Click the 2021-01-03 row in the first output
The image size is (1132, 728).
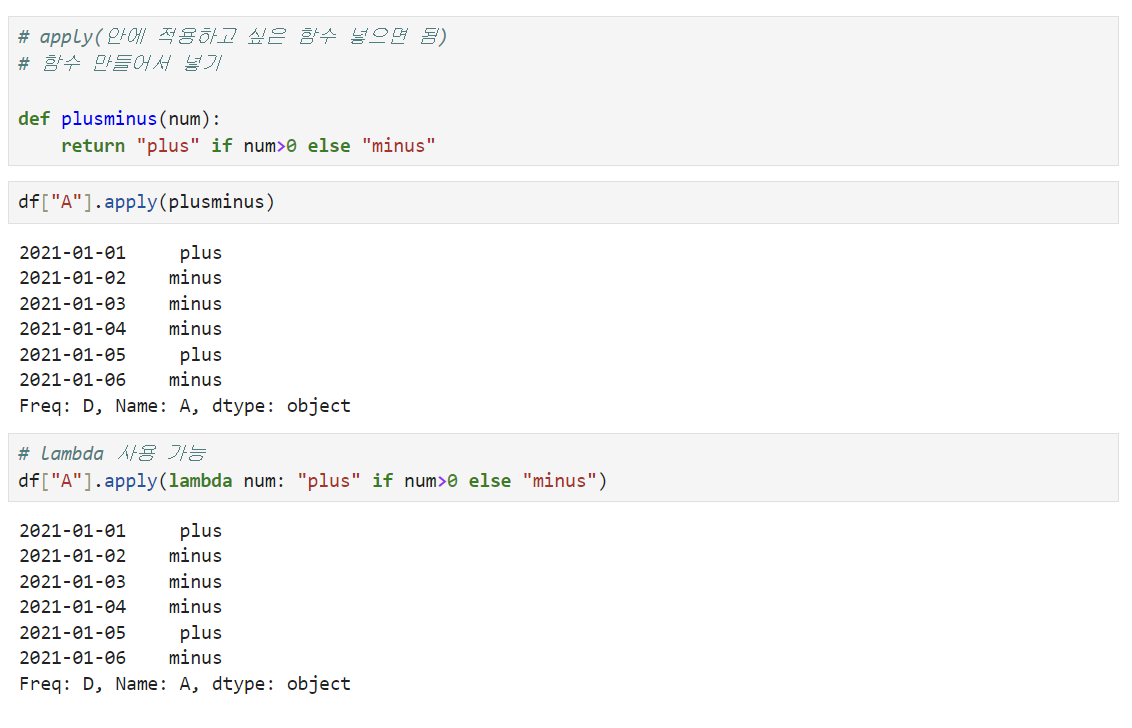[121, 304]
